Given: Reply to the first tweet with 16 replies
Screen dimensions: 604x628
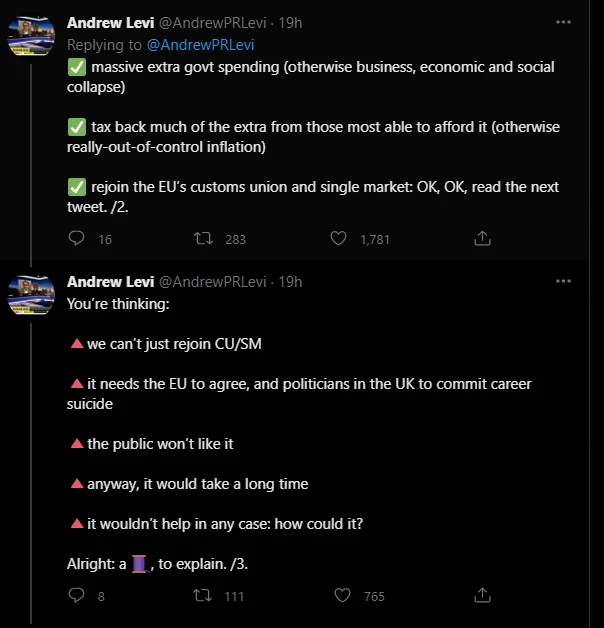Looking at the screenshot, I should [76, 238].
